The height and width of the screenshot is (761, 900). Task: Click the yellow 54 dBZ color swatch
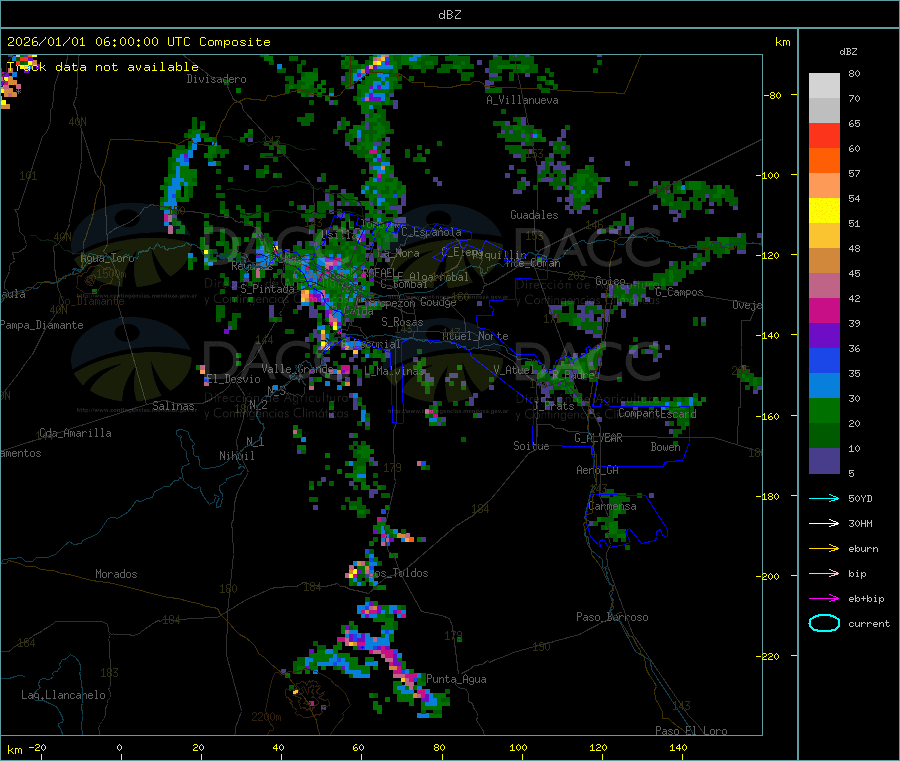coord(824,211)
